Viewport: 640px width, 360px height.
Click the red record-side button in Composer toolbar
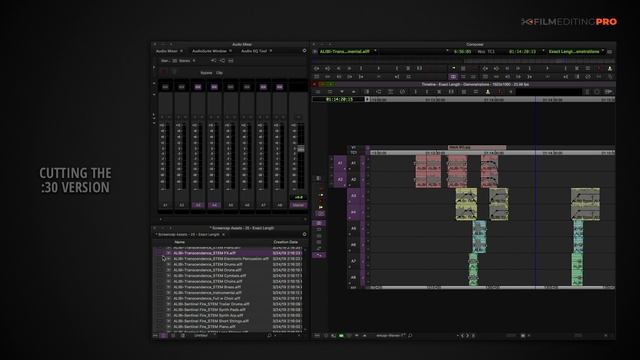click(x=599, y=68)
